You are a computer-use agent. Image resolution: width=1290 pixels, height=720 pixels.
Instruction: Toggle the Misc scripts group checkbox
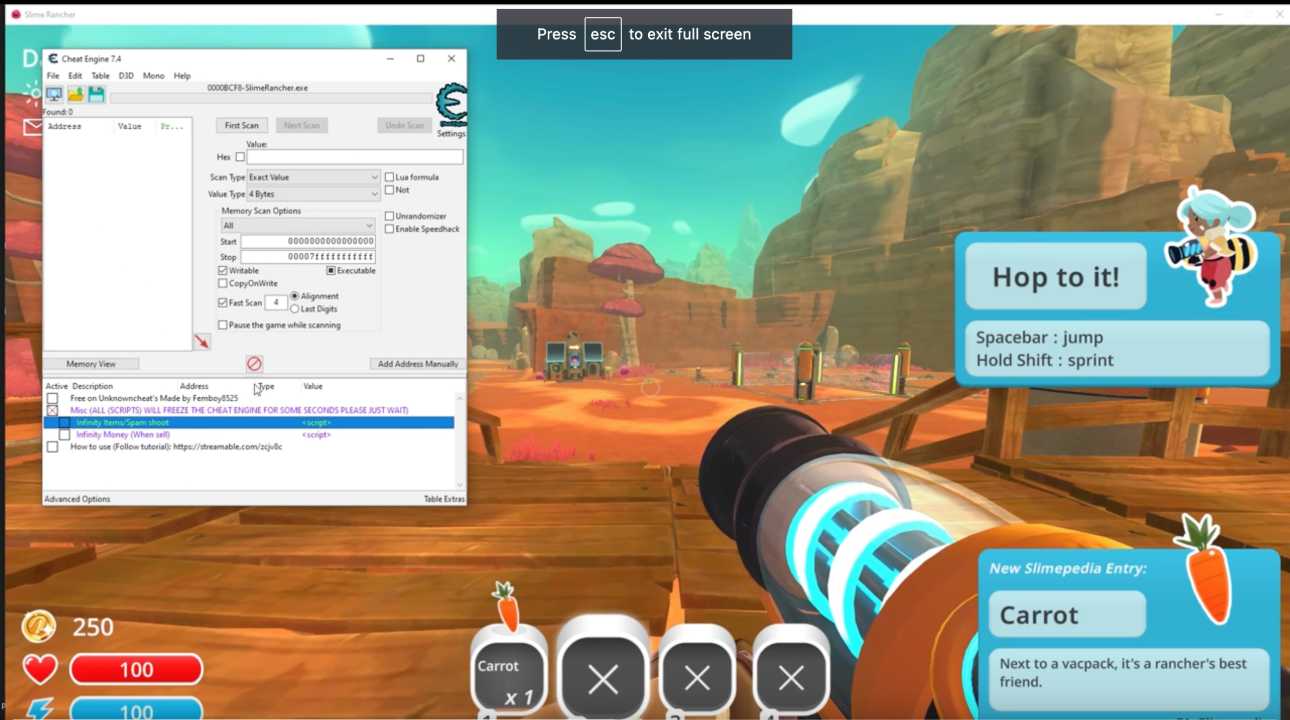click(x=52, y=411)
